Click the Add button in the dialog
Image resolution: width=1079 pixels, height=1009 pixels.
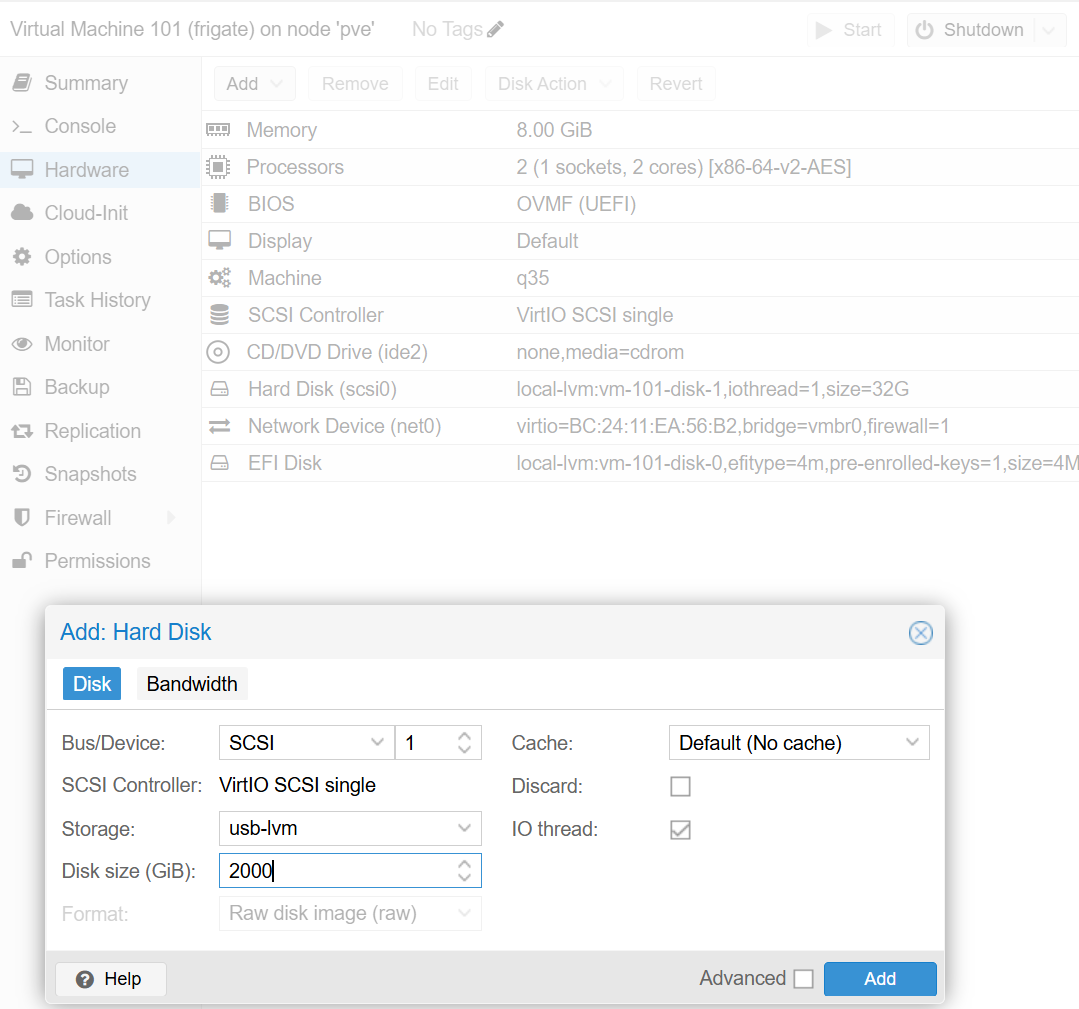click(879, 978)
